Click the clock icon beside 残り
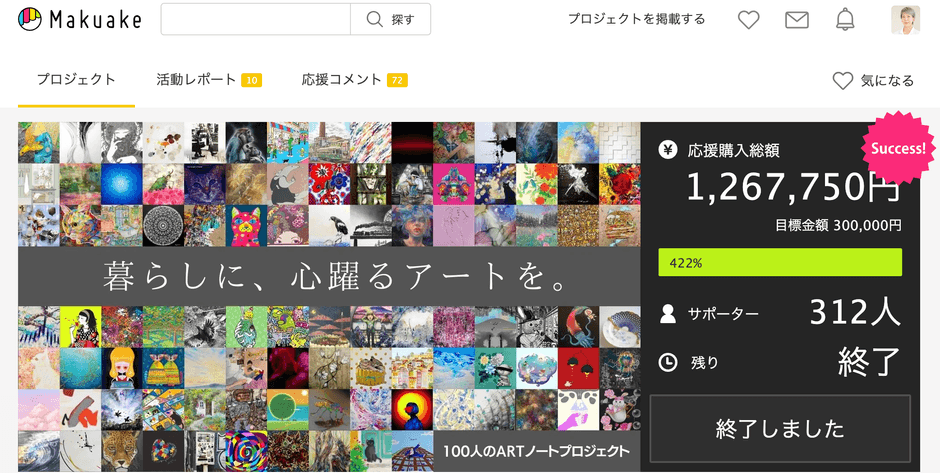Screen dimensions: 940x473 click(x=668, y=362)
